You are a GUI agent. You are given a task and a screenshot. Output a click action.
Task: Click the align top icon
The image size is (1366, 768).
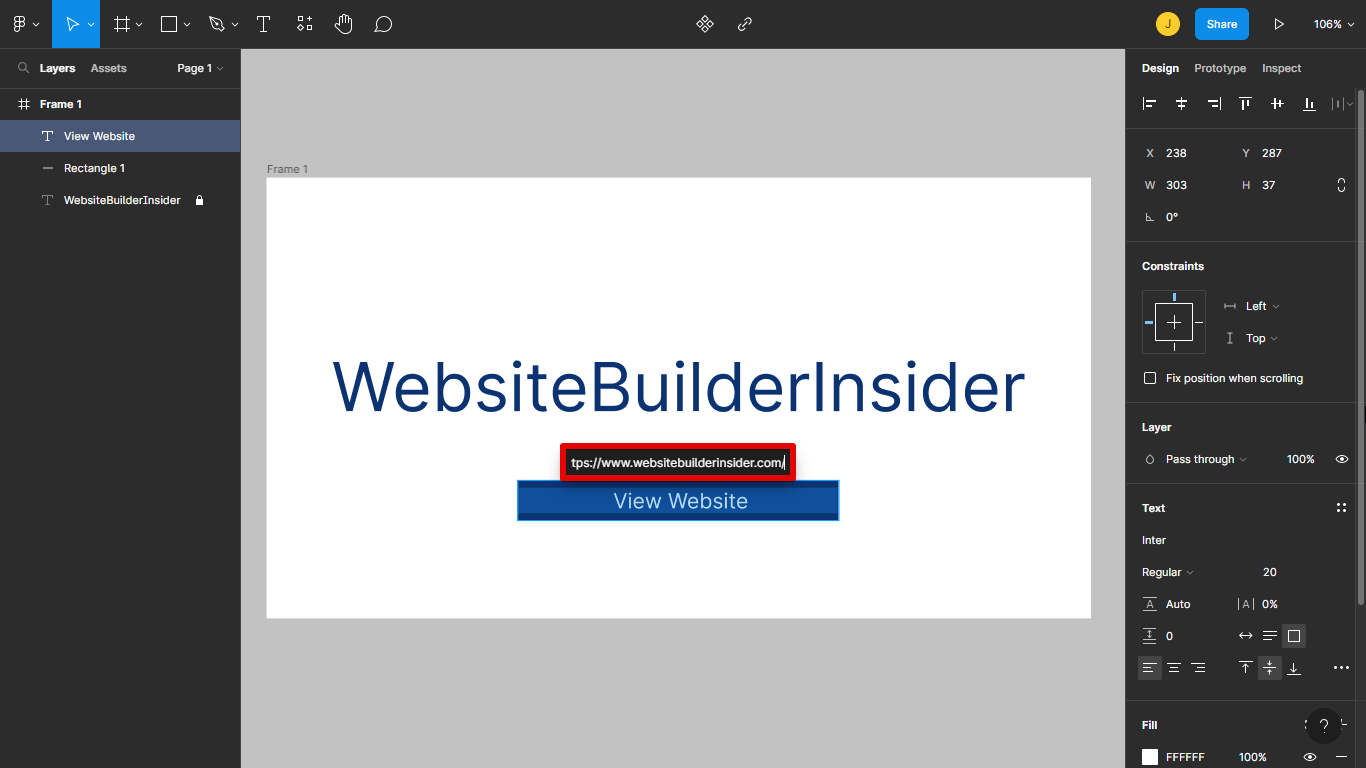(x=1245, y=103)
